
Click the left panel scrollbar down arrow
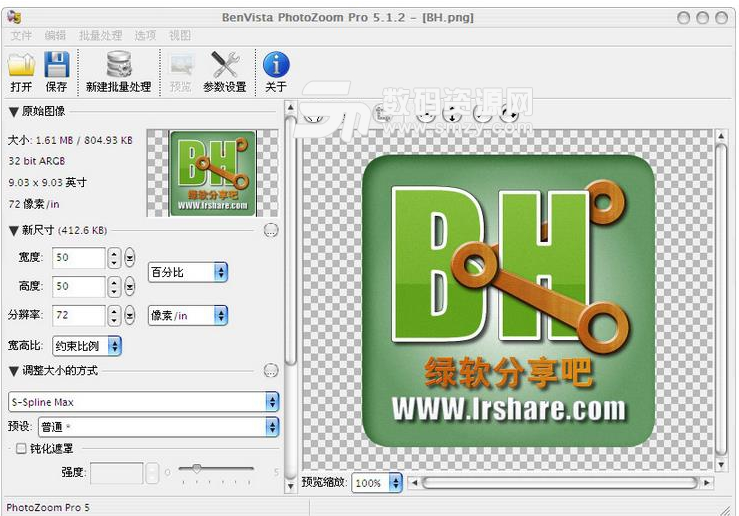point(291,486)
